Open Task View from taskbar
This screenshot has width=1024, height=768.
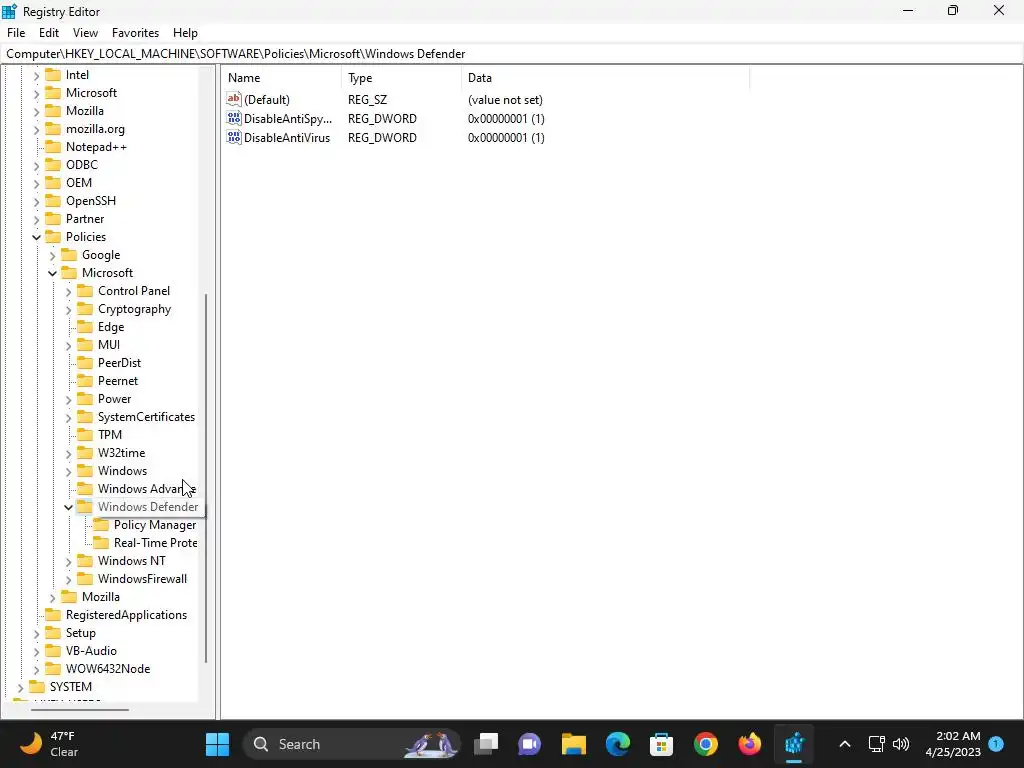pos(487,744)
